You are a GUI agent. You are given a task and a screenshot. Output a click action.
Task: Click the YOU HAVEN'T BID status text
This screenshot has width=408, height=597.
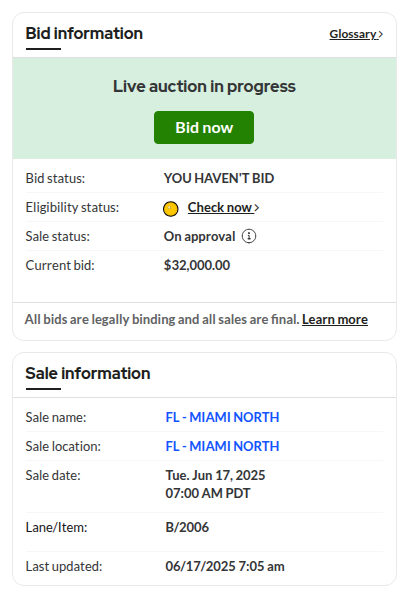click(x=219, y=178)
